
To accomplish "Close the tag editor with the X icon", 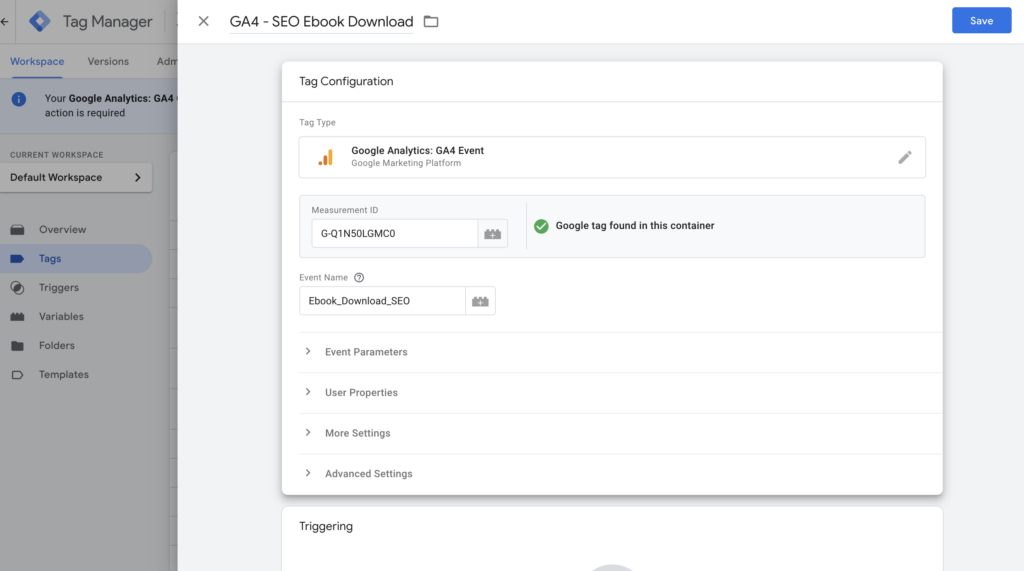I will (204, 21).
